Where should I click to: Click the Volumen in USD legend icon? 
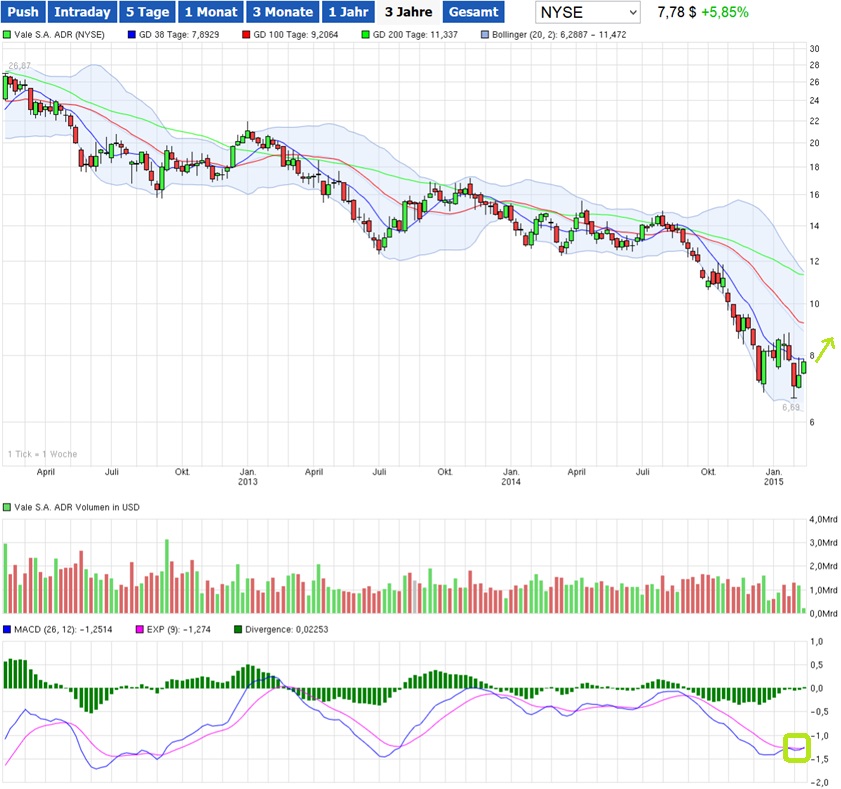coord(7,508)
